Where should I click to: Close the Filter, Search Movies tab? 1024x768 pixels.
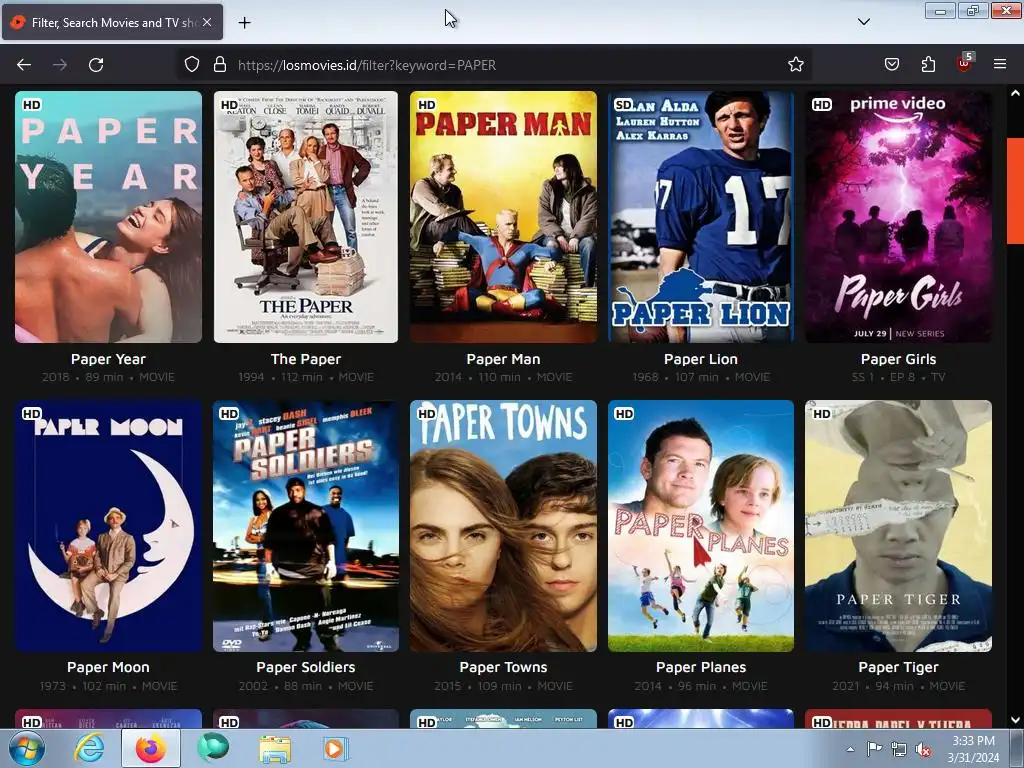tap(207, 22)
